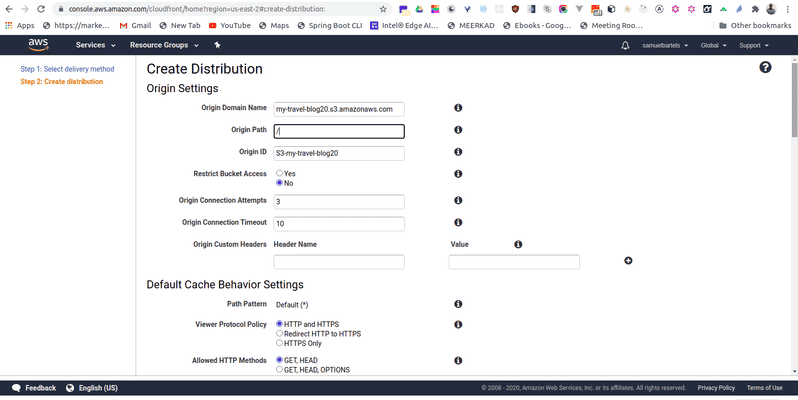The width and height of the screenshot is (798, 400).
Task: Open the Support dropdown
Action: coord(754,45)
